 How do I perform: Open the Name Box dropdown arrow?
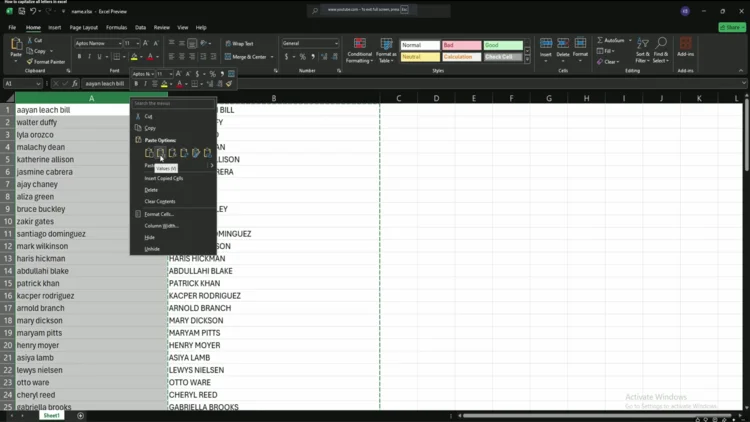click(38, 84)
